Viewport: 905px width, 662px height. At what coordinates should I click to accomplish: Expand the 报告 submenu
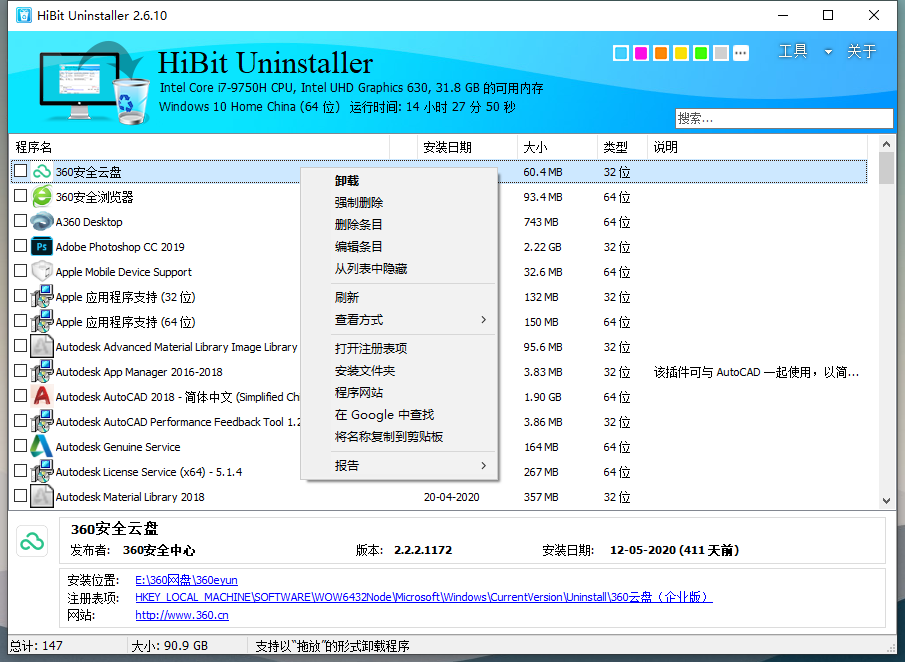484,465
